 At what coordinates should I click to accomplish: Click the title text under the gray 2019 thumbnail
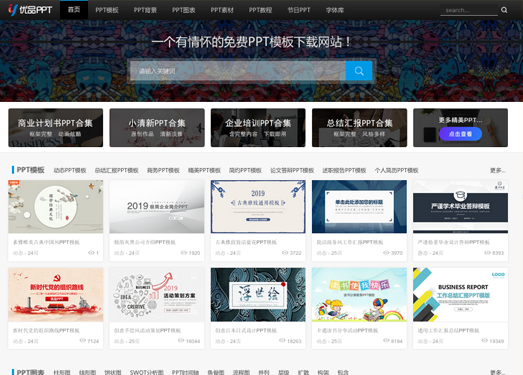[145, 242]
